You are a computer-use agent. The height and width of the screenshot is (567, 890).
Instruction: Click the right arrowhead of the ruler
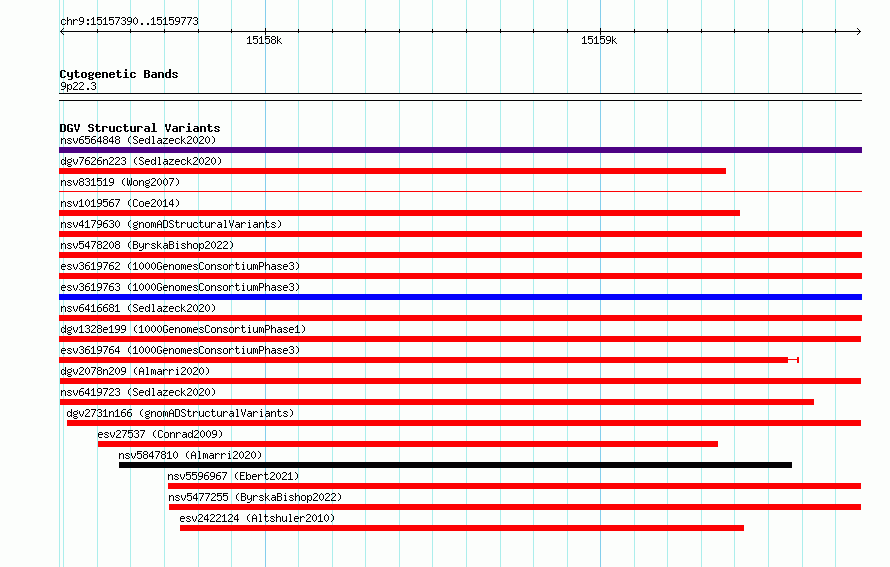tap(858, 31)
